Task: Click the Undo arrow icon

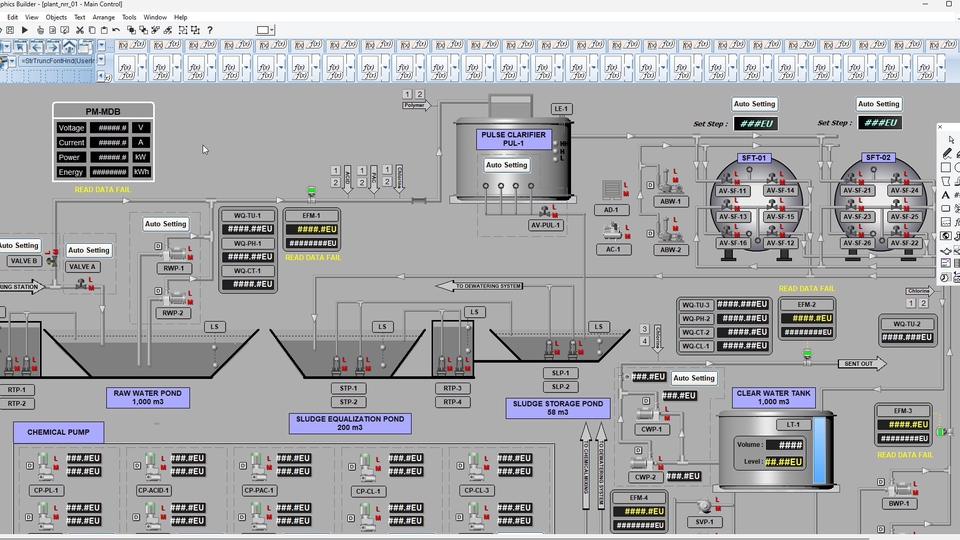Action: pyautogui.click(x=116, y=30)
